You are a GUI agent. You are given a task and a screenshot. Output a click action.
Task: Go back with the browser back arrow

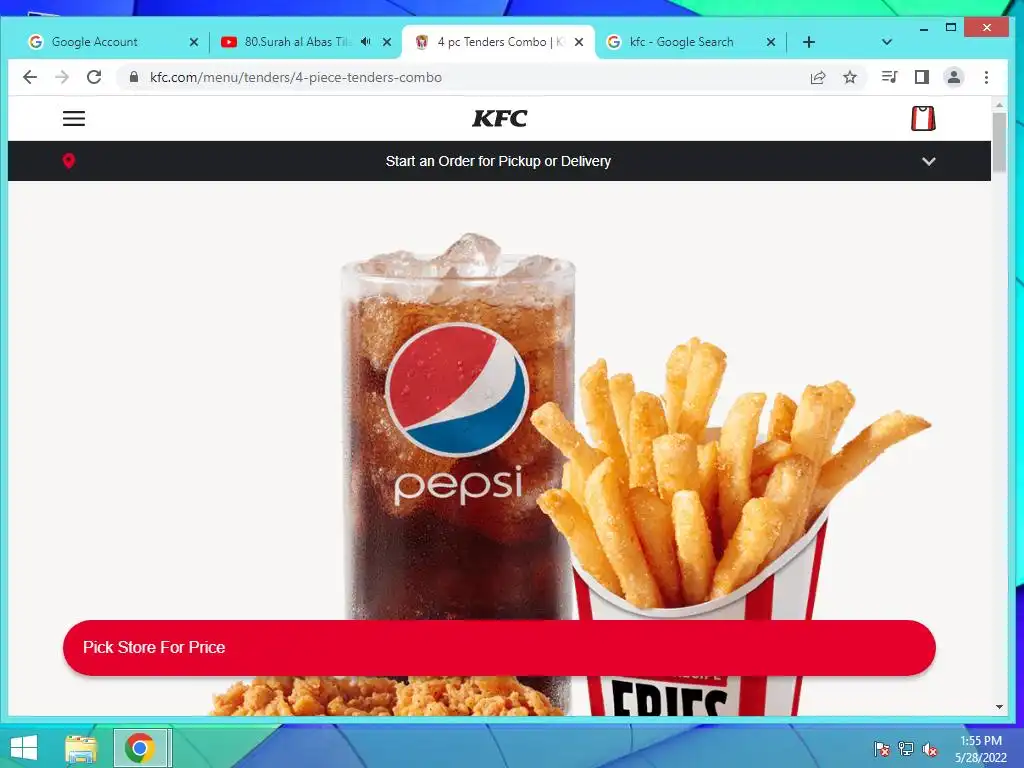(x=30, y=77)
